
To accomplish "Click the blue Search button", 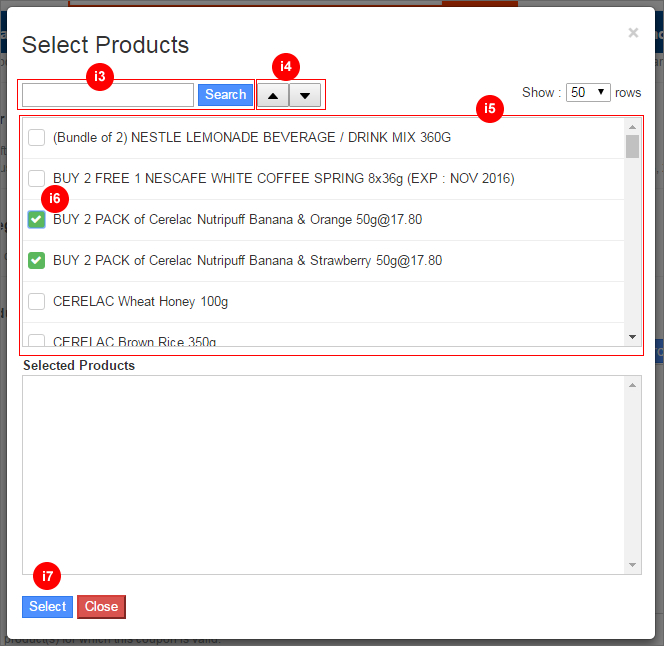I will 225,95.
